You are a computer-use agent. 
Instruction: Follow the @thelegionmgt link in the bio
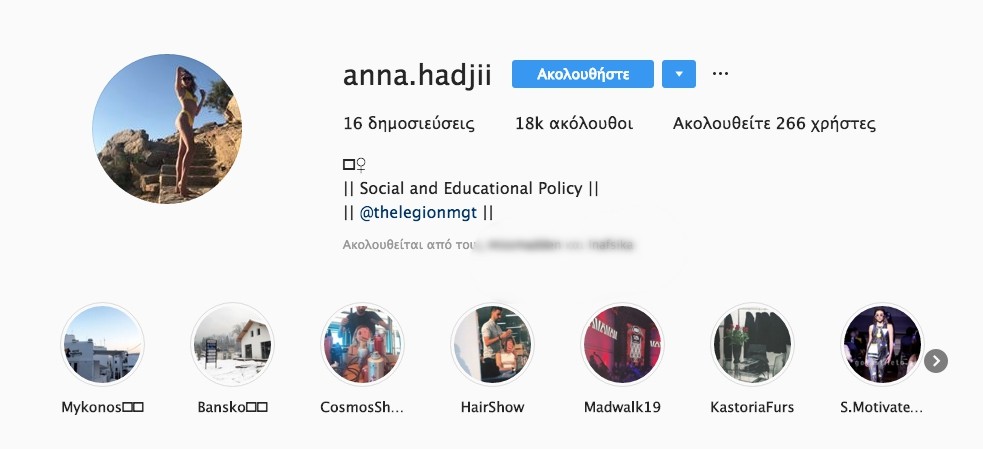418,213
